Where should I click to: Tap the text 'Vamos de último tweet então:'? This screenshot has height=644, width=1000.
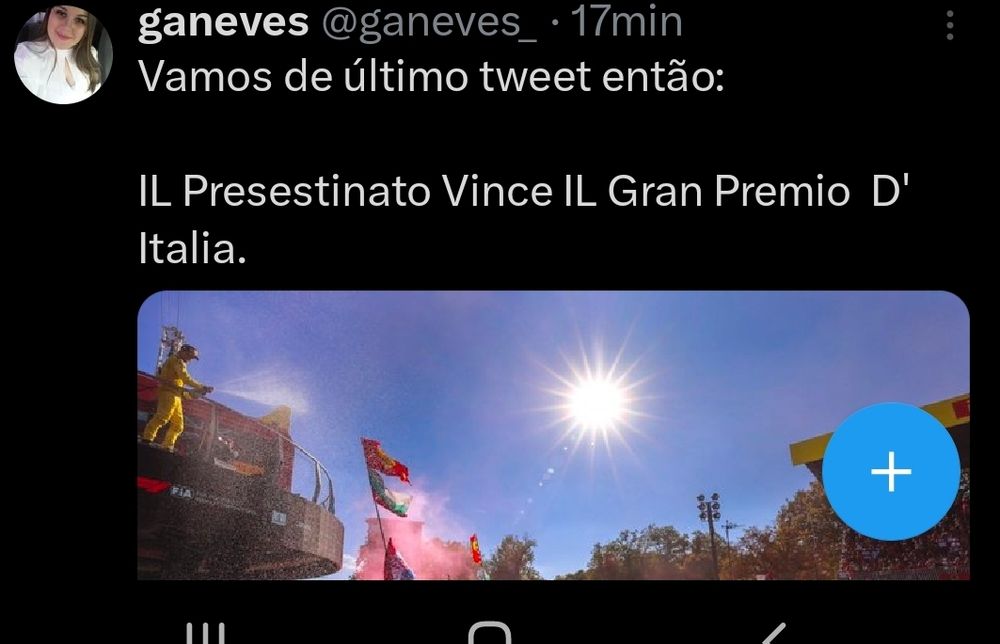pos(431,77)
